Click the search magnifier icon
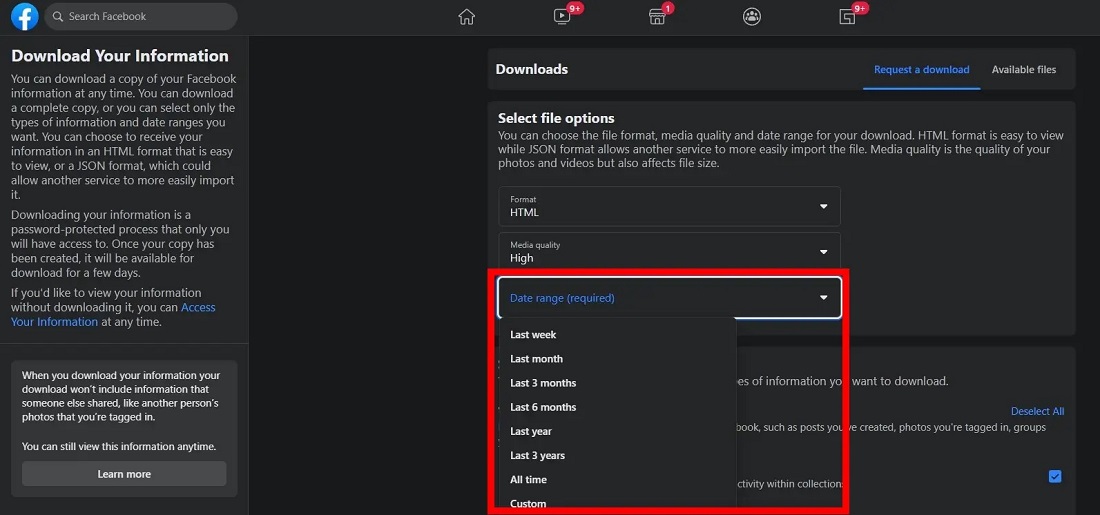The width and height of the screenshot is (1100, 515). (x=58, y=16)
